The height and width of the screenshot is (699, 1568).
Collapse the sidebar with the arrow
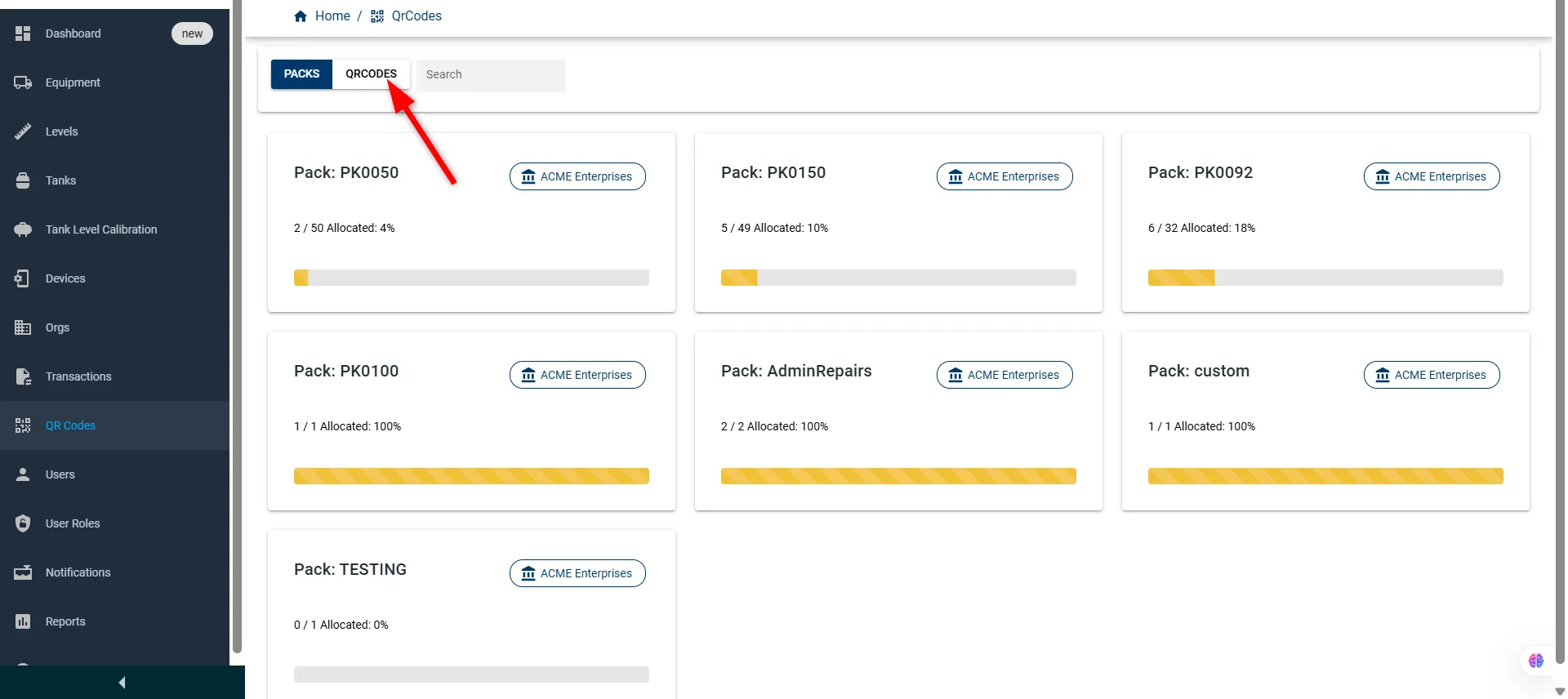(x=122, y=683)
